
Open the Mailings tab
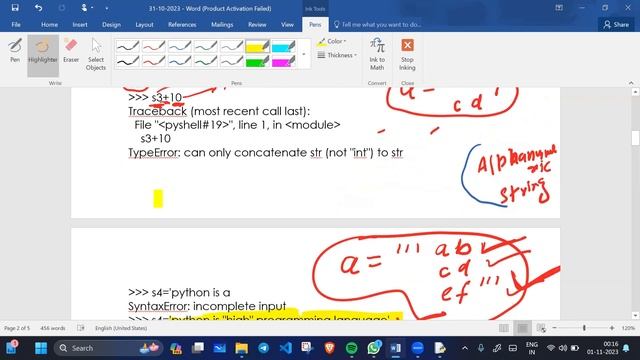tap(222, 24)
